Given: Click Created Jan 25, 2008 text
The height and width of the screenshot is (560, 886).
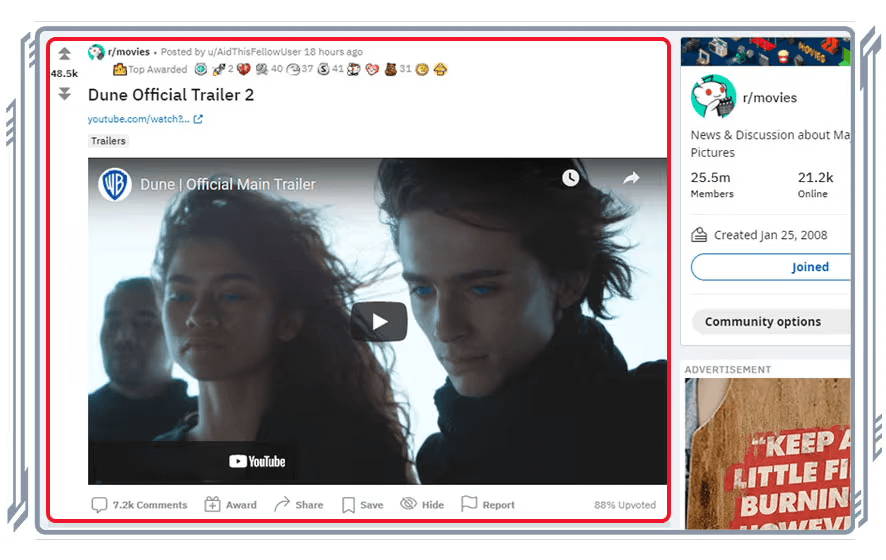Looking at the screenshot, I should coord(770,235).
